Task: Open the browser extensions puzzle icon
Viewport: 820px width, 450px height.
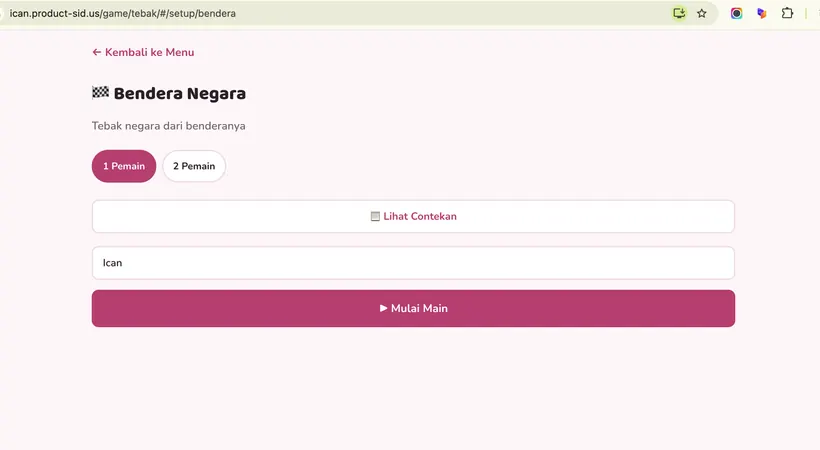Action: tap(787, 14)
